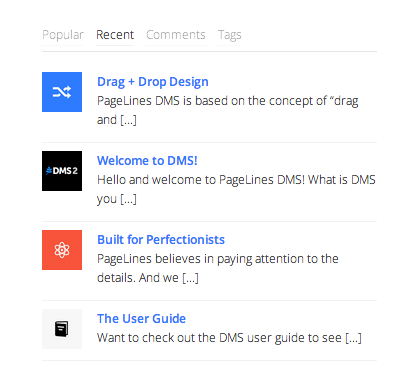Open the Built for Perfectionists post

coord(161,240)
